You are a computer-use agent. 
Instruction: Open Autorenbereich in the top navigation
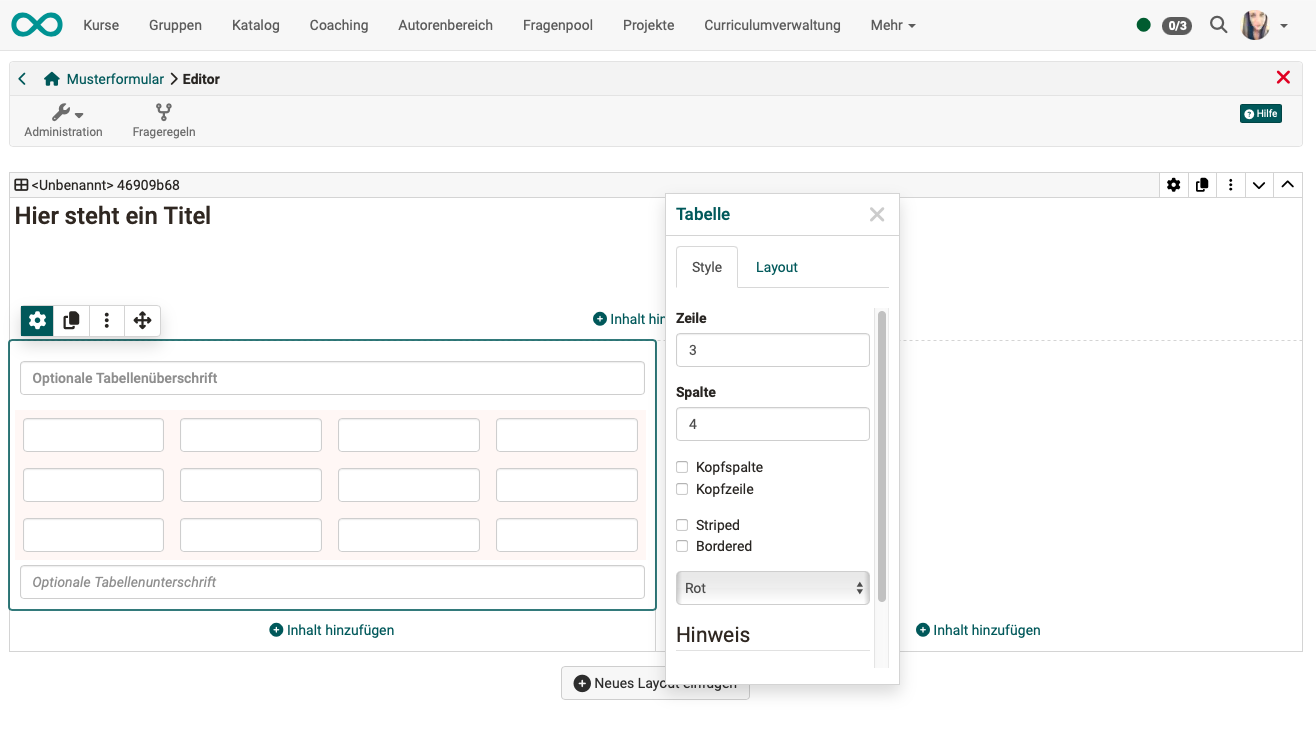[x=445, y=25]
